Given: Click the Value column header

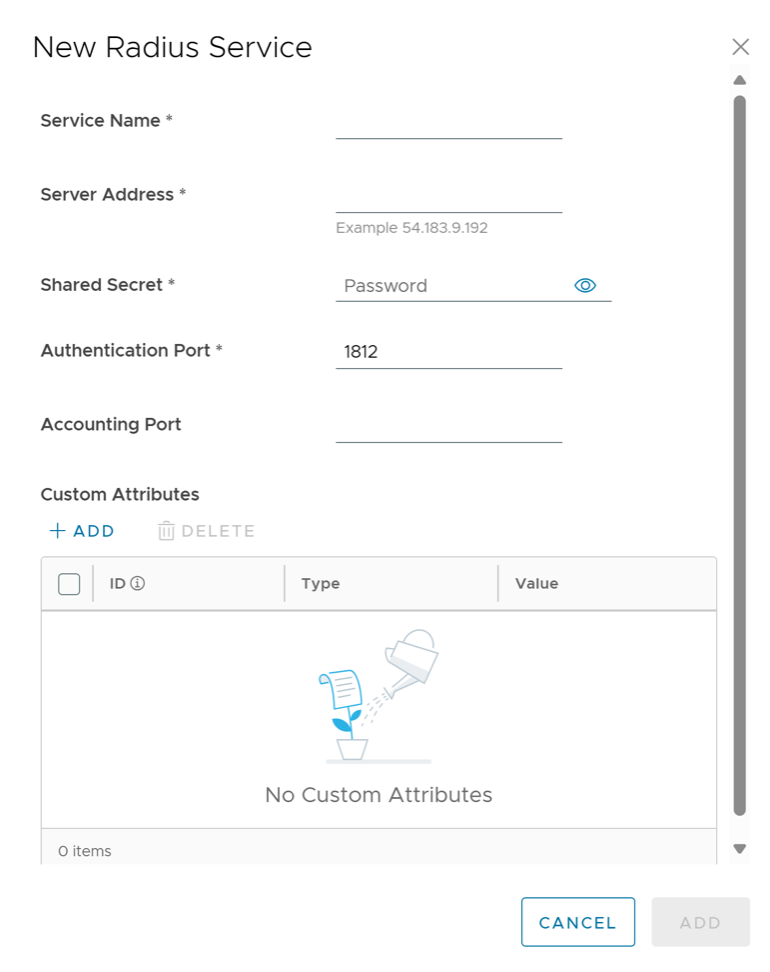Looking at the screenshot, I should pyautogui.click(x=537, y=583).
